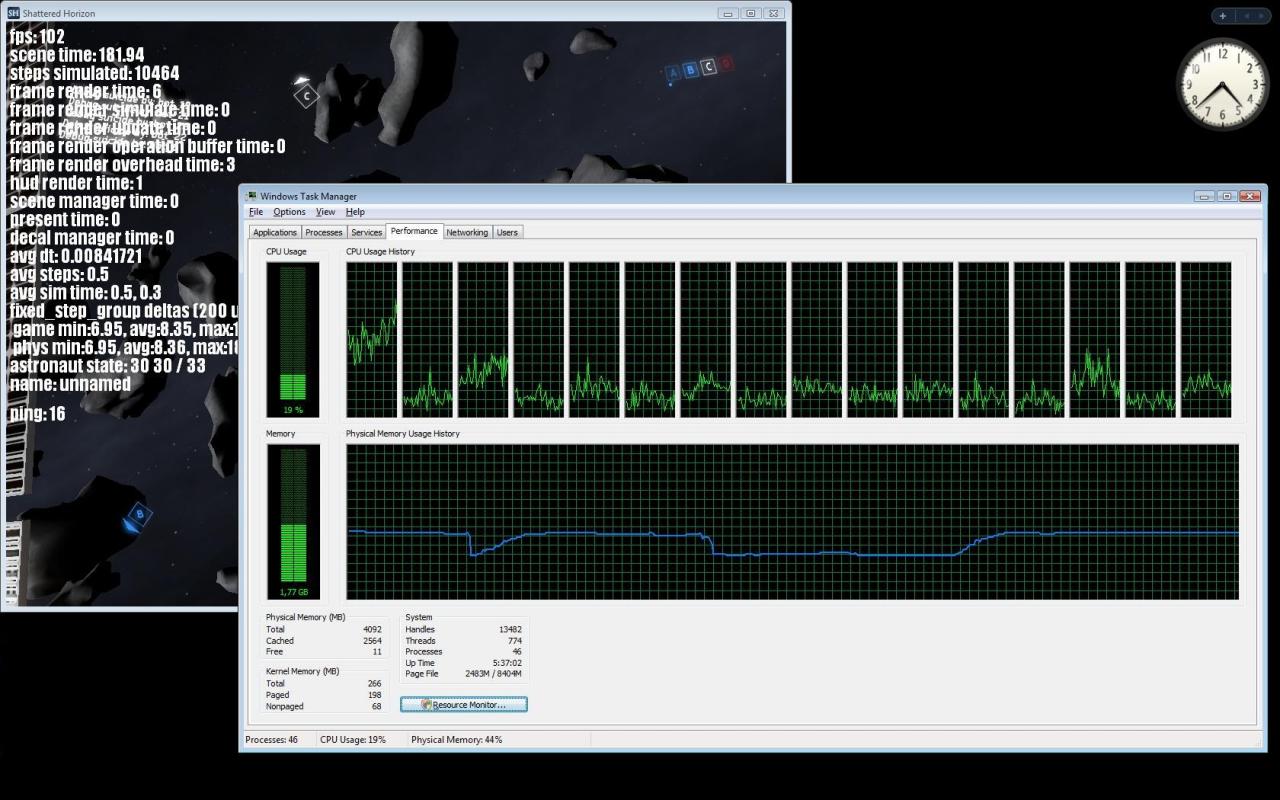Click the 'decal manager time: 0' line
This screenshot has height=800, width=1280.
(92, 238)
